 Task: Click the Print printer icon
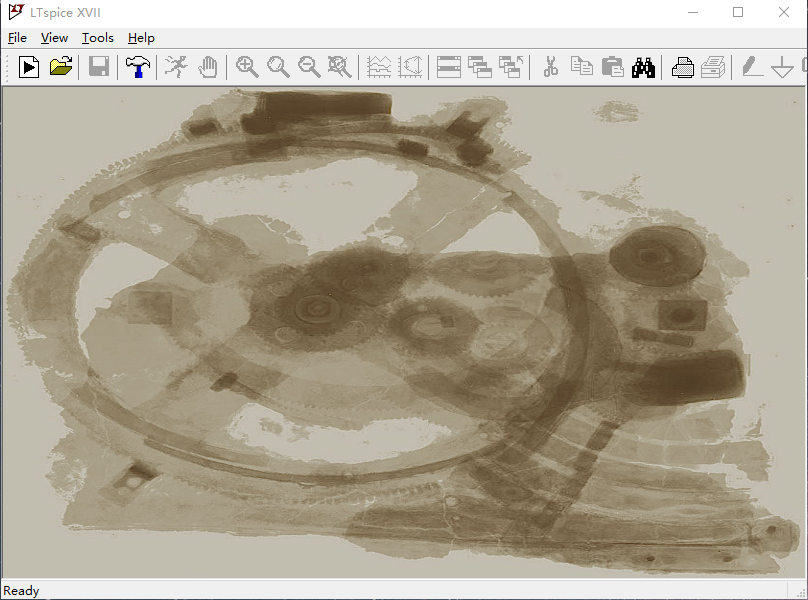pyautogui.click(x=683, y=67)
